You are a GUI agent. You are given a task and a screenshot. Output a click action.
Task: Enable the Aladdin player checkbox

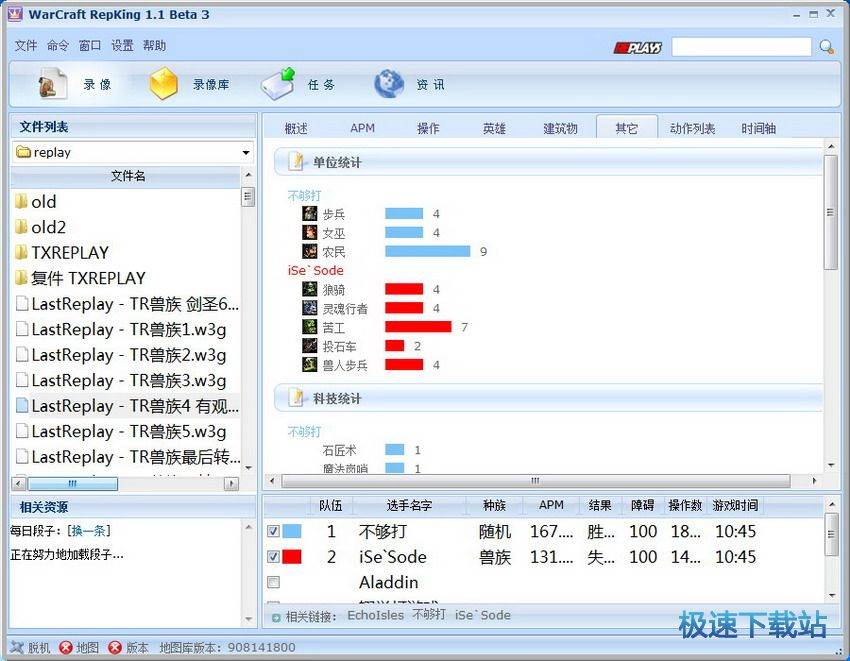pyautogui.click(x=273, y=582)
